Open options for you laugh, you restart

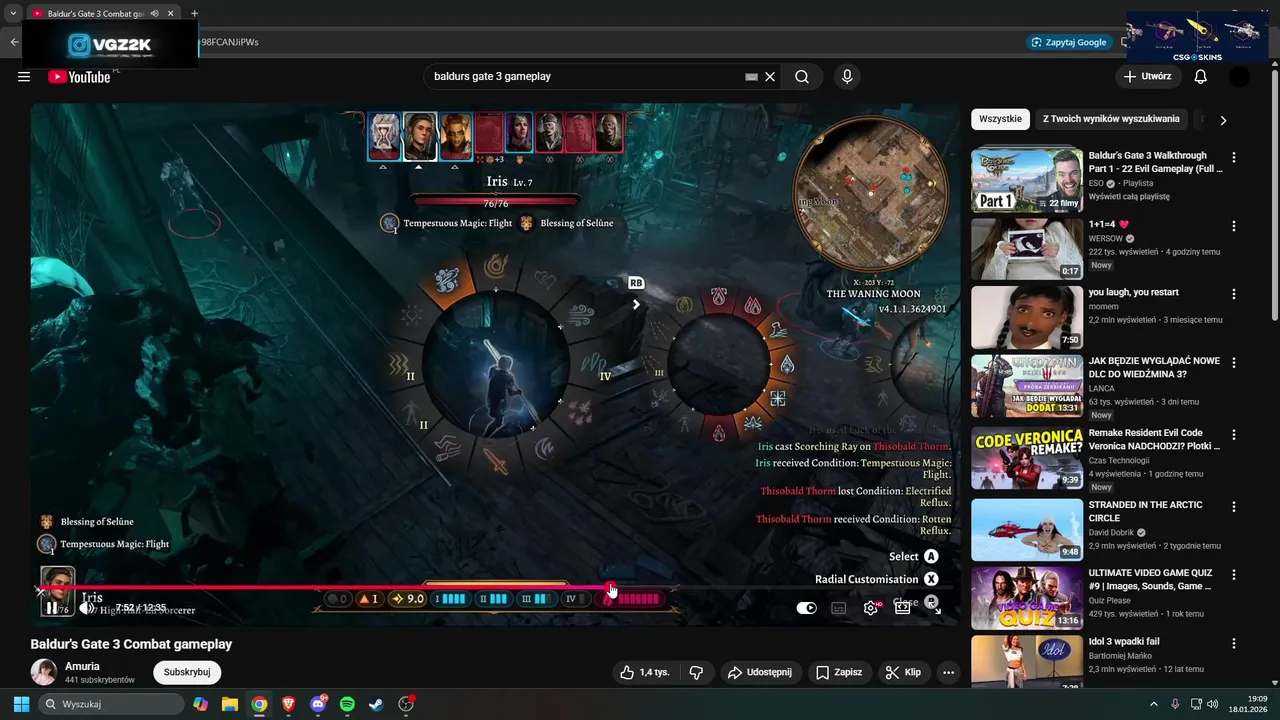click(x=1234, y=294)
